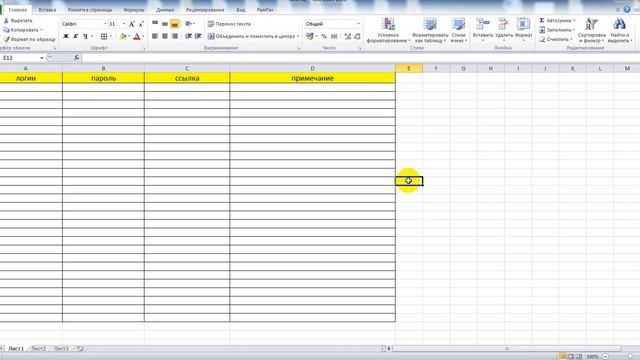This screenshot has height=360, width=640.
Task: Switch to the Главная ribbon tab
Action: coord(18,10)
